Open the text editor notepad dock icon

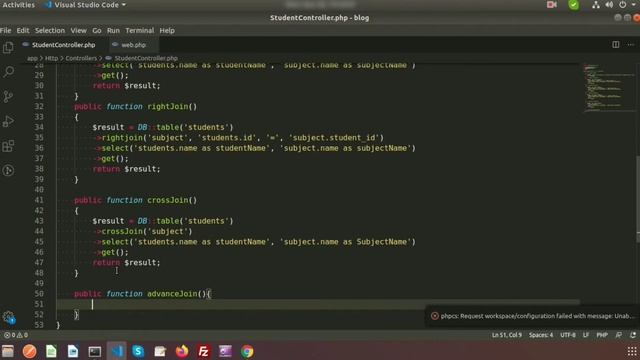point(160,351)
